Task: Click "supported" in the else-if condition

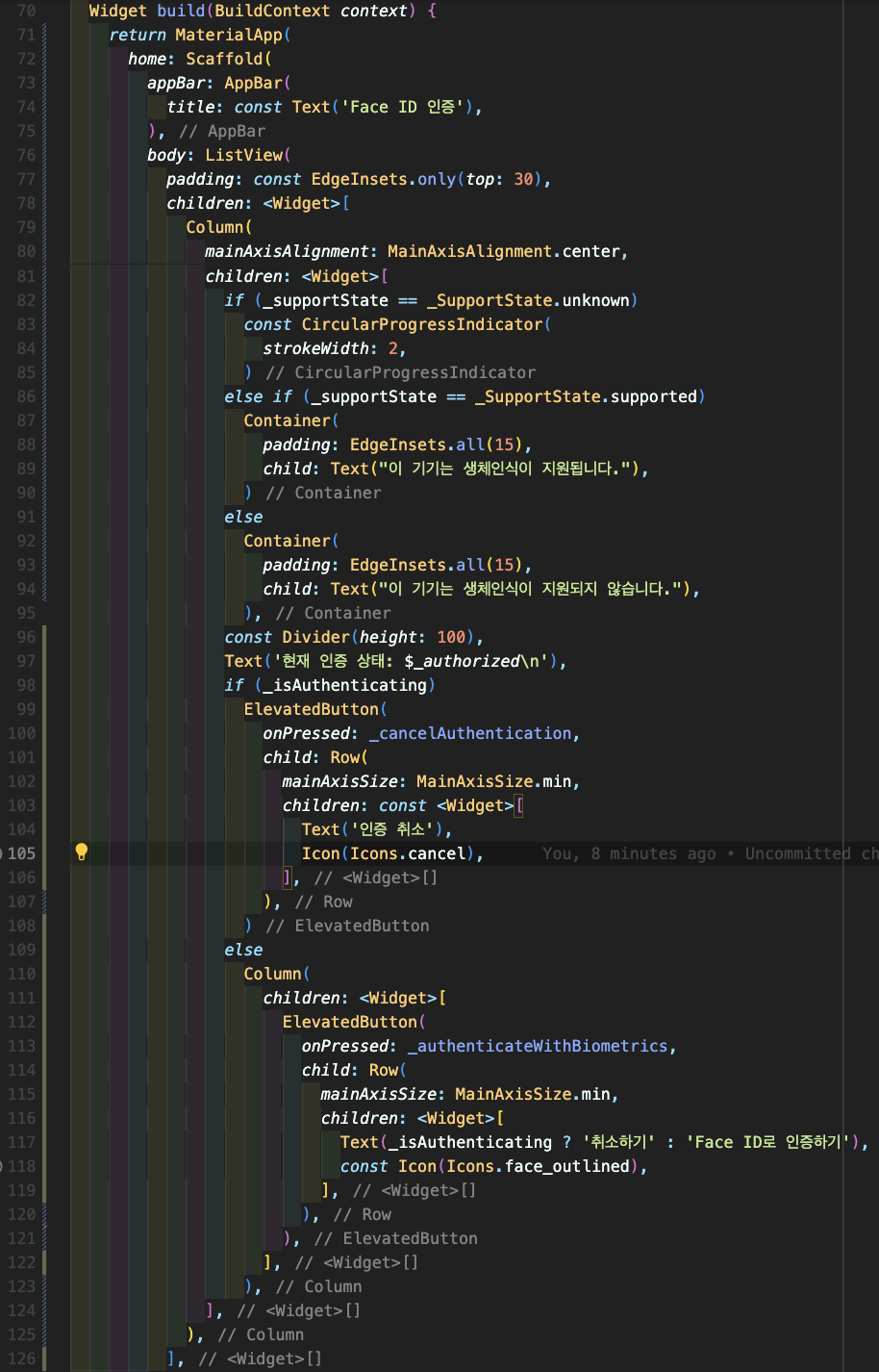Action: pyautogui.click(x=654, y=396)
